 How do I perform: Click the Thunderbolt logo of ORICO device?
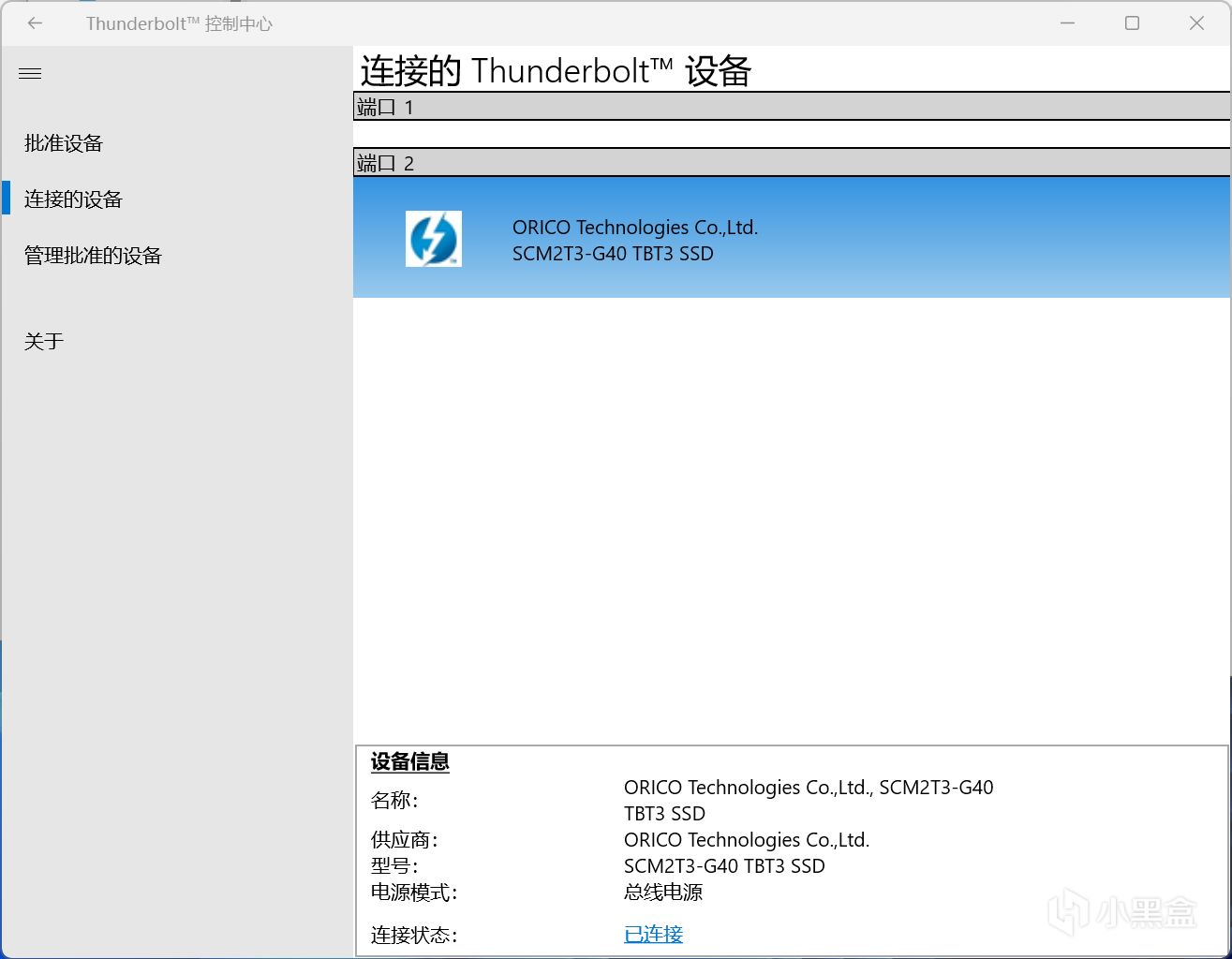(x=433, y=239)
